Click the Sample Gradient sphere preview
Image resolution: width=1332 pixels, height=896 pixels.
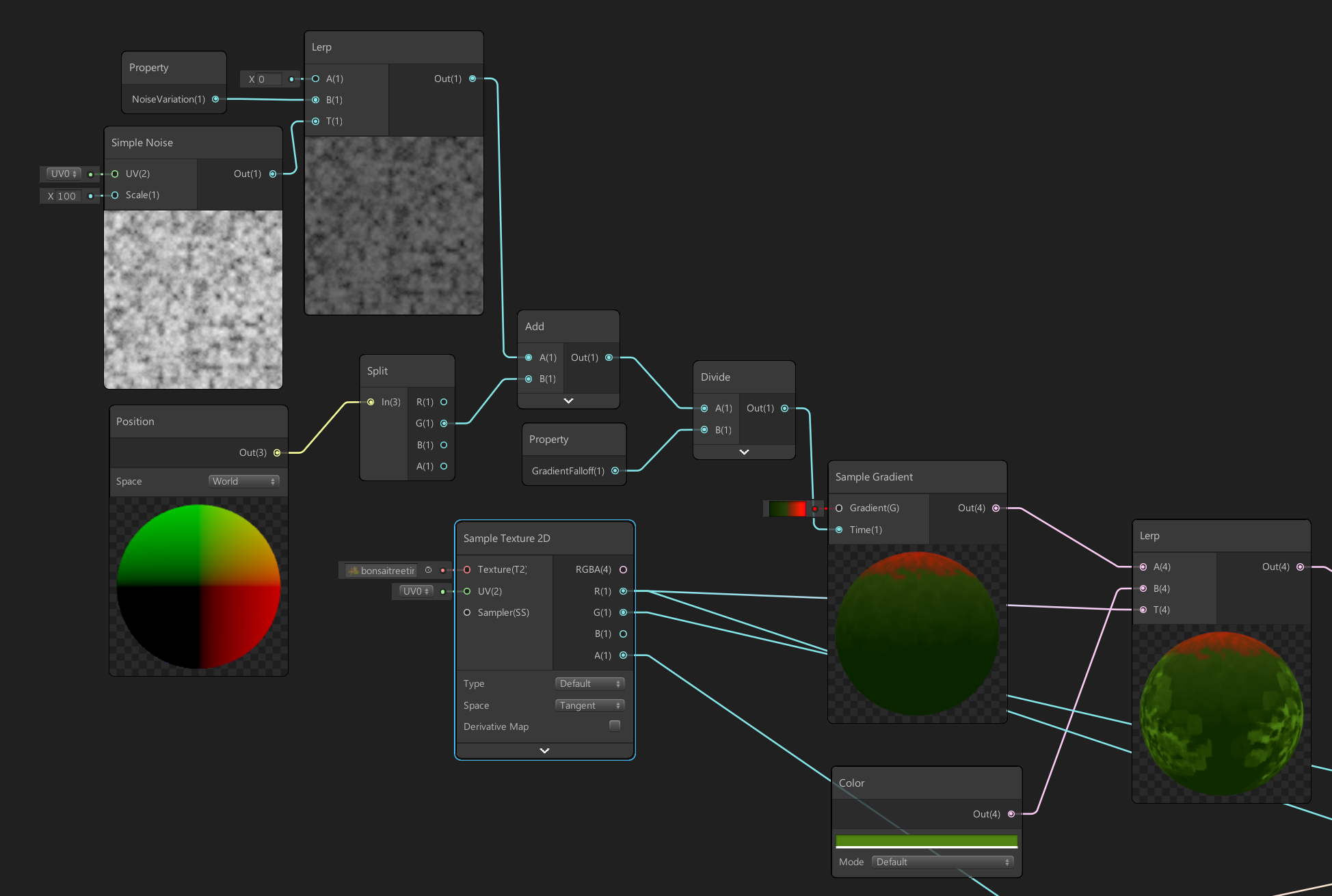(917, 634)
